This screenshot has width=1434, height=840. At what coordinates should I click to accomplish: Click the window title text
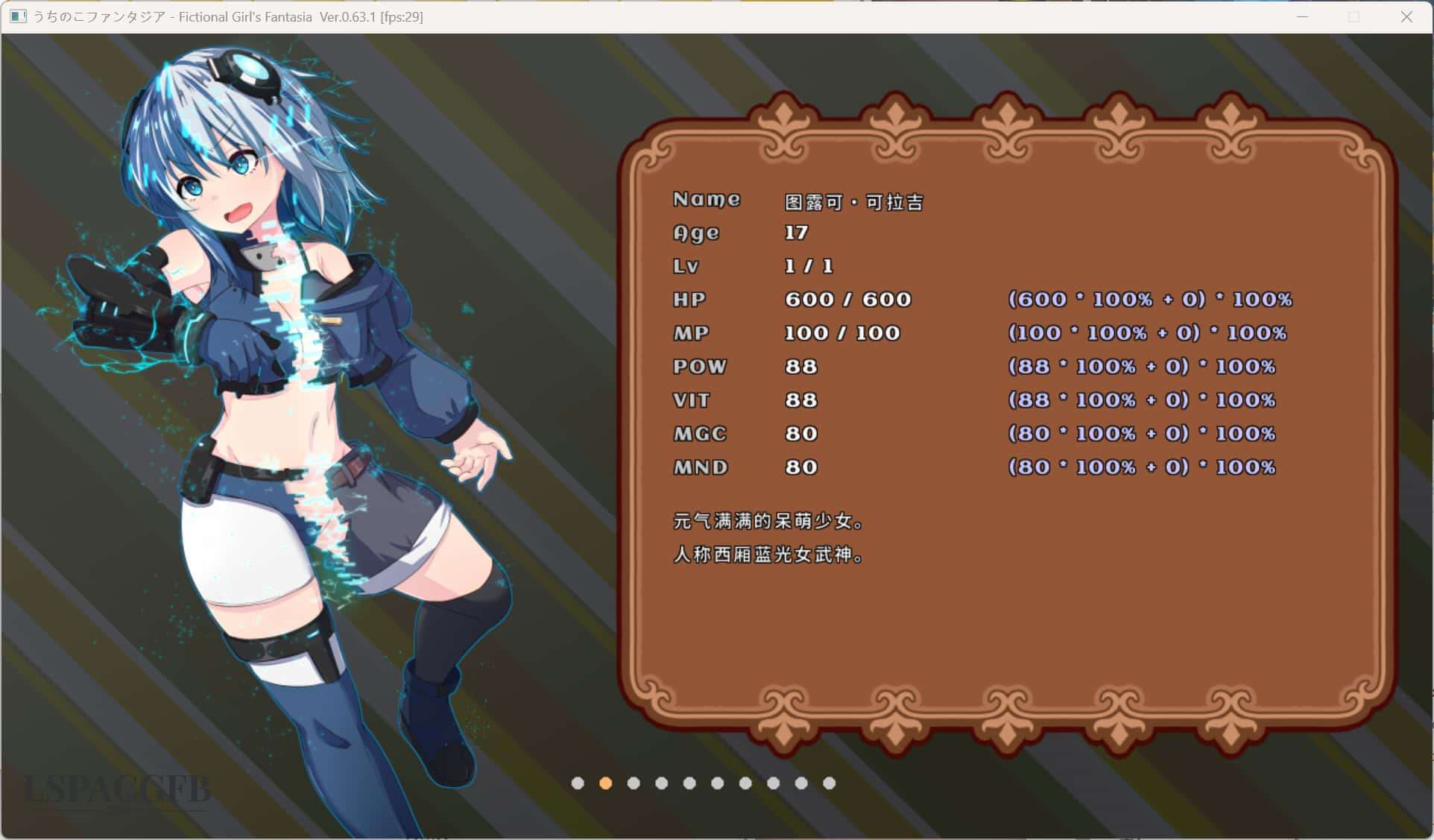(227, 16)
